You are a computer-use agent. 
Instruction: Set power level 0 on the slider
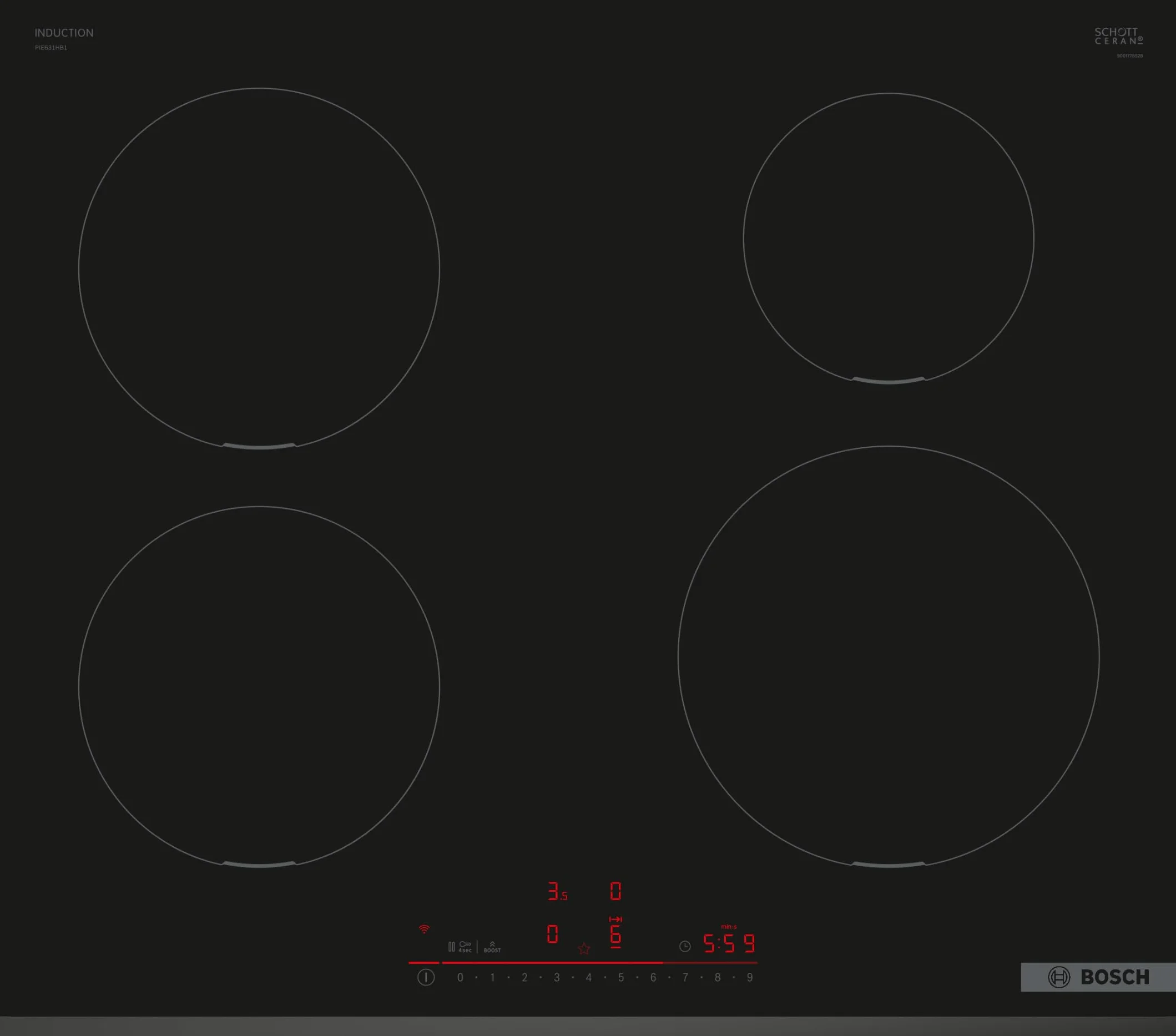[x=460, y=977]
